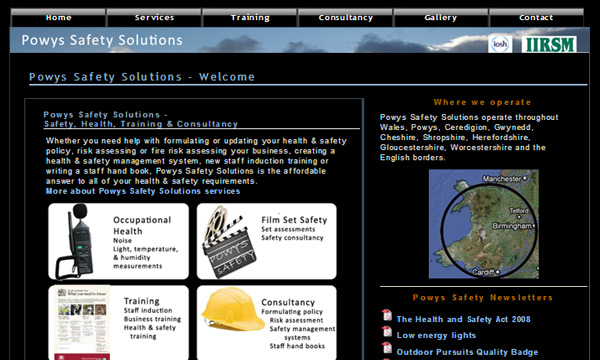Click Birmingham label on the map
Screen dimensions: 600x360
click(512, 226)
